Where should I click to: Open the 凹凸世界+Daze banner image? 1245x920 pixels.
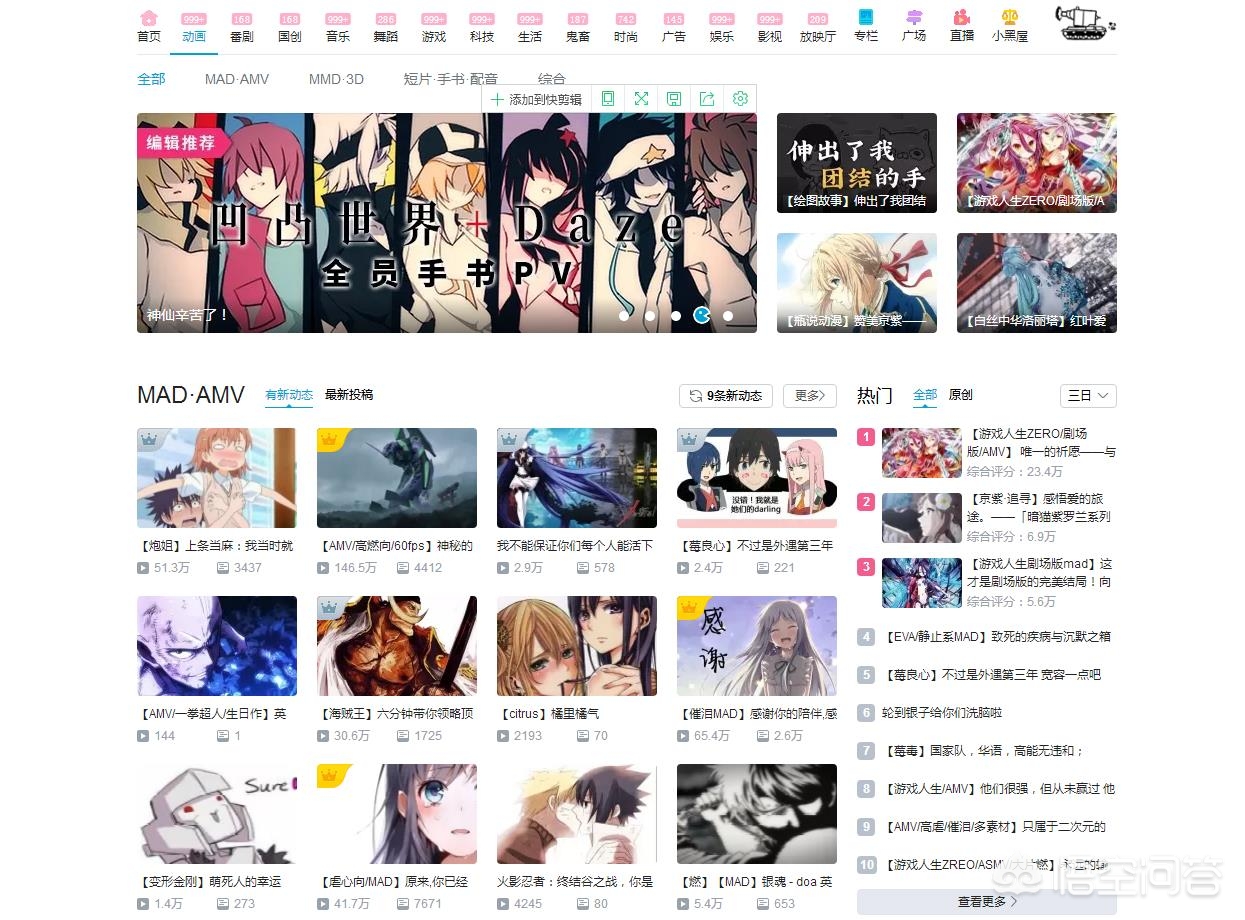[x=447, y=223]
